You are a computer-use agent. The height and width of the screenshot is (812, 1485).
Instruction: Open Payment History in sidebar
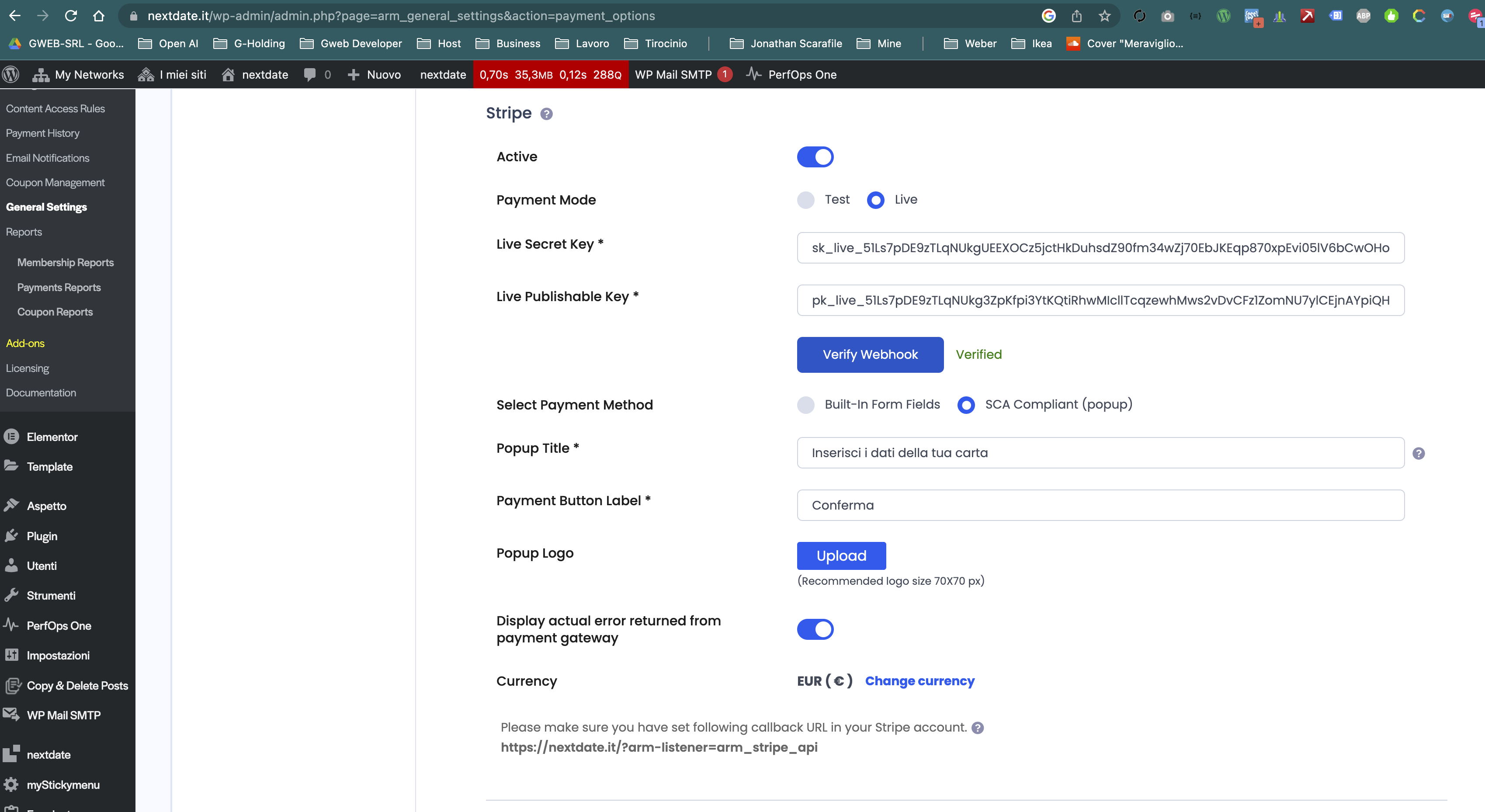click(x=43, y=133)
